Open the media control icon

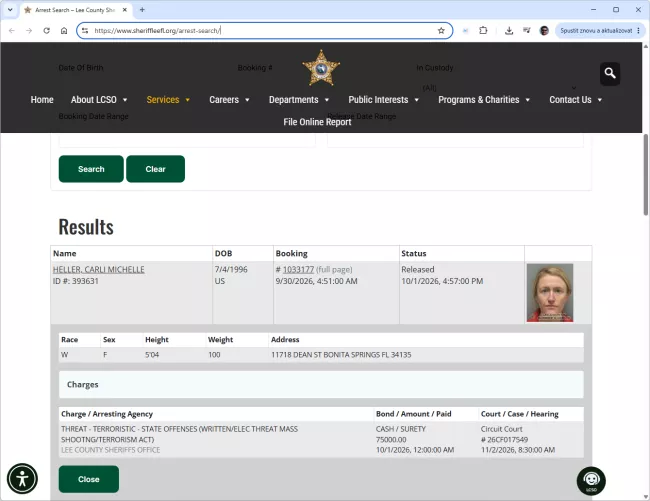pyautogui.click(x=526, y=31)
